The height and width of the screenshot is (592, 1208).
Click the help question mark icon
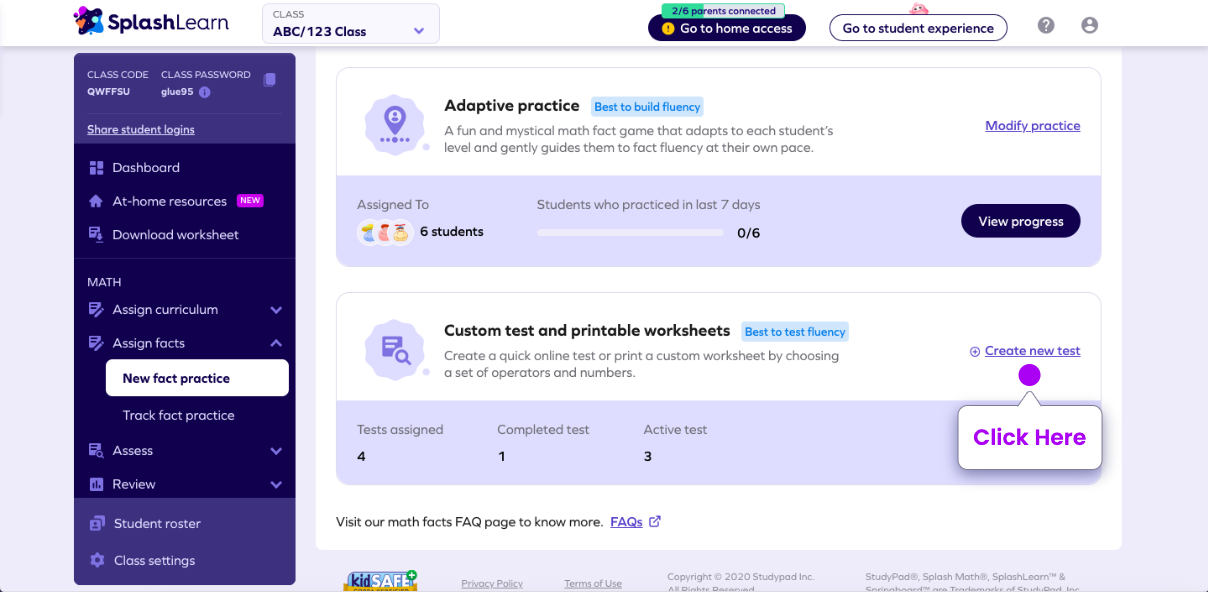click(x=1046, y=26)
